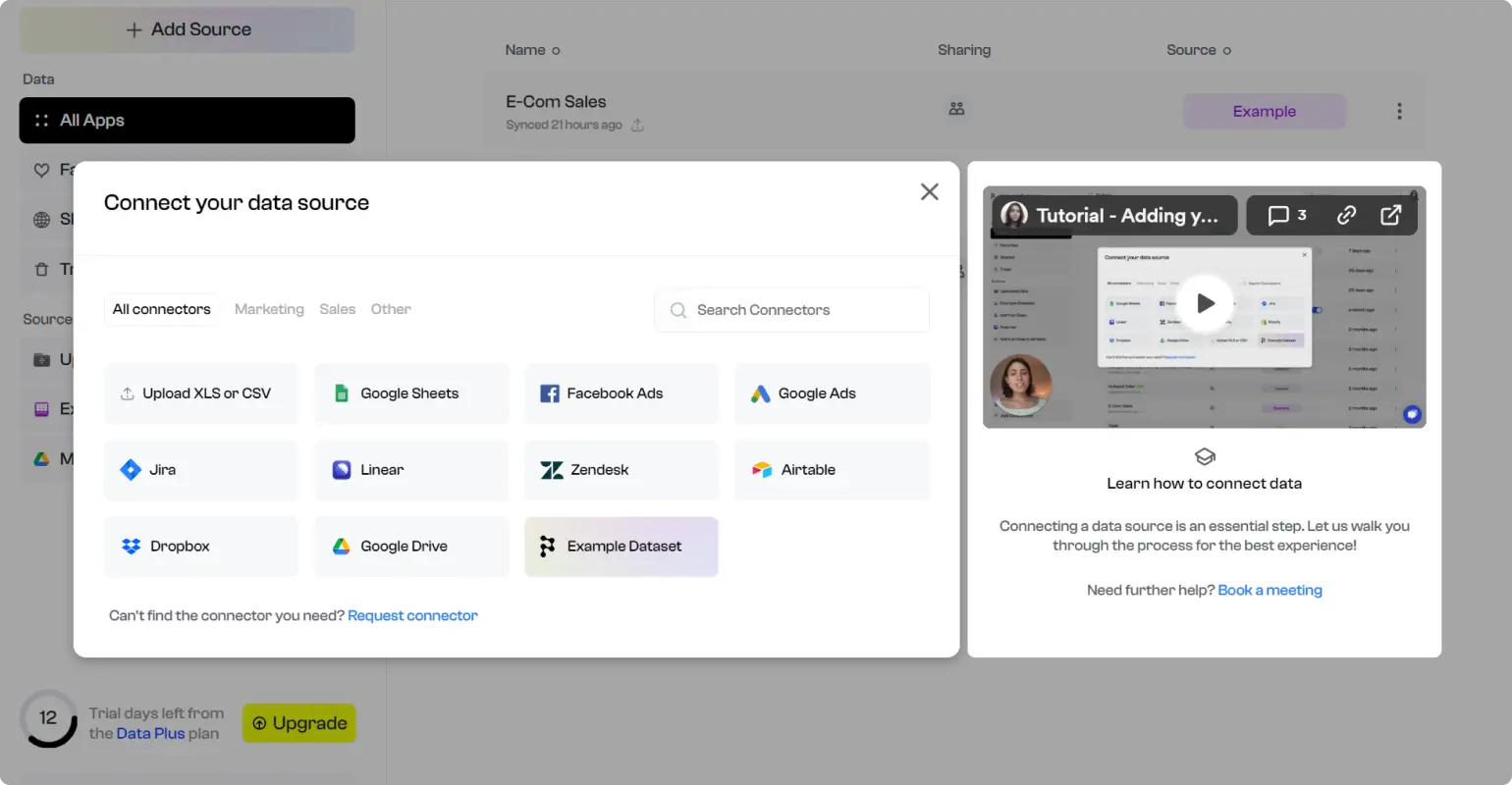Toggle sharing settings for E-Com Sales
This screenshot has height=785, width=1512.
[956, 109]
